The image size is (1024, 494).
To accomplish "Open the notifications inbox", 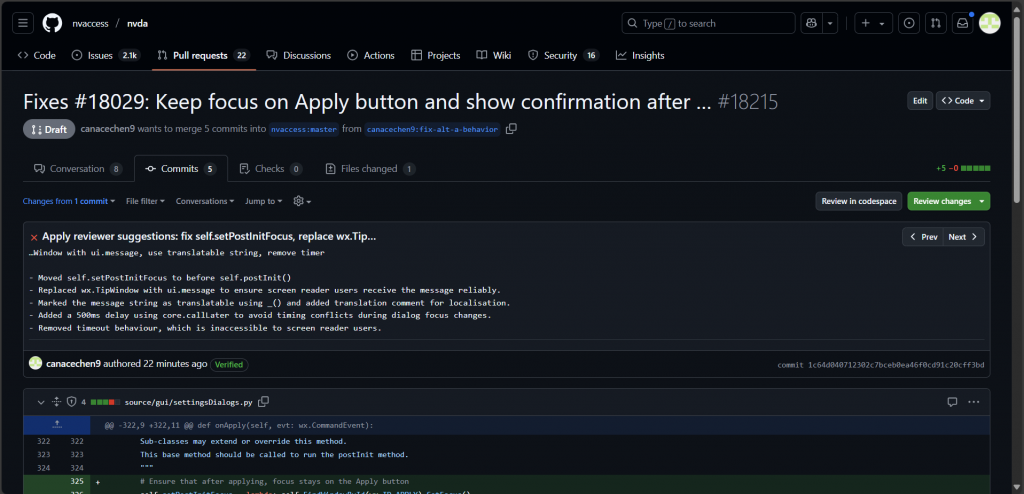I will coord(963,23).
